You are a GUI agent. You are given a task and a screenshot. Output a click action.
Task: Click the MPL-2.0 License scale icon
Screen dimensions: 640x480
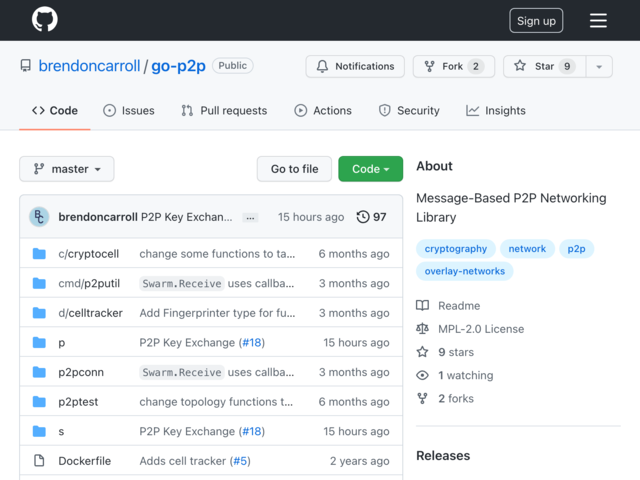tap(422, 329)
